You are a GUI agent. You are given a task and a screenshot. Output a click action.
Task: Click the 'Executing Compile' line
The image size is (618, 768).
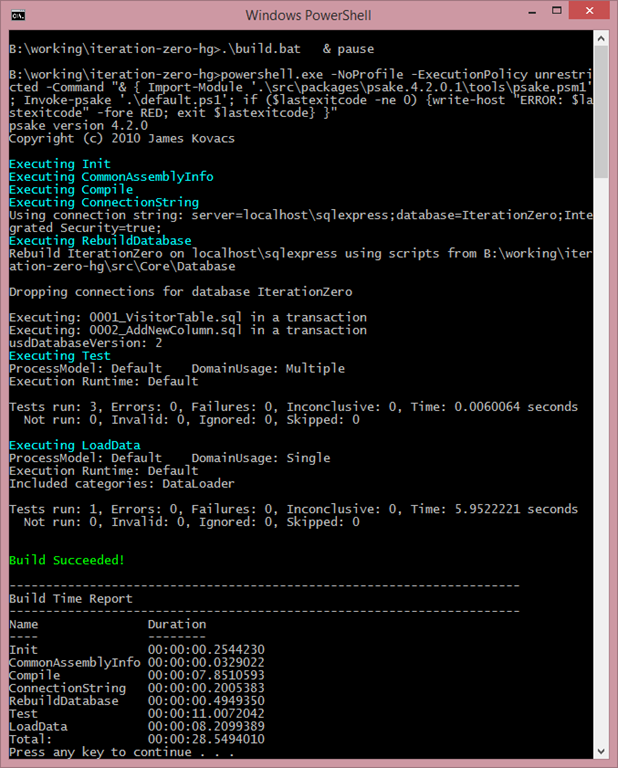click(71, 190)
